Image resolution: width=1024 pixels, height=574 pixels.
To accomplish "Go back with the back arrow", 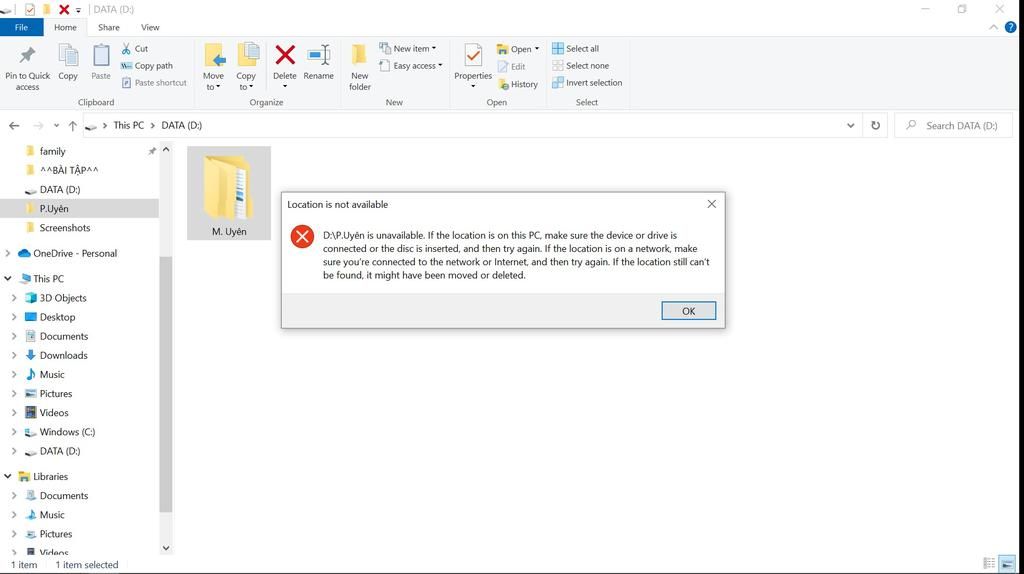I will 14,125.
